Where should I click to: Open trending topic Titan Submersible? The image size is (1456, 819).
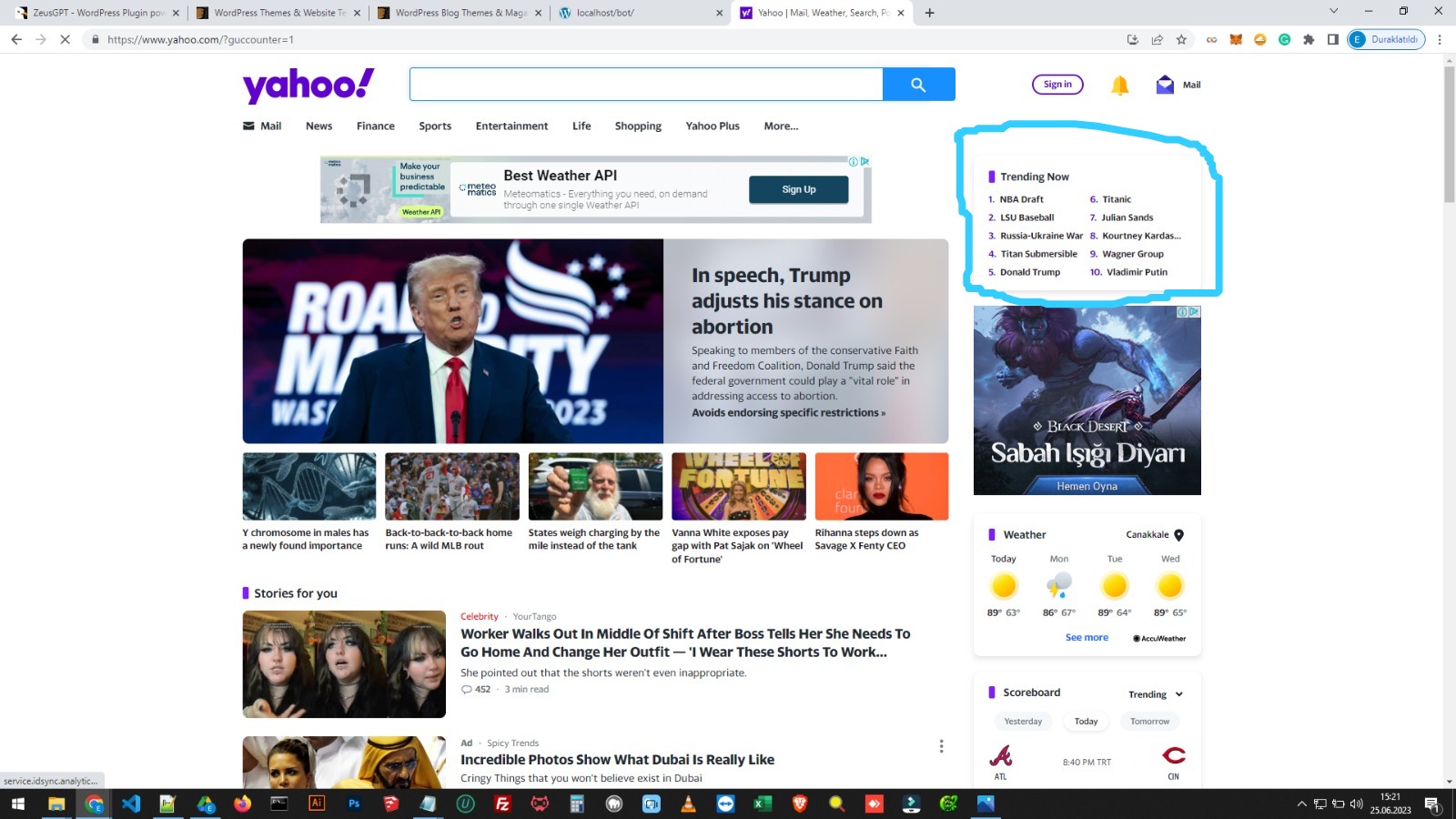[1038, 254]
